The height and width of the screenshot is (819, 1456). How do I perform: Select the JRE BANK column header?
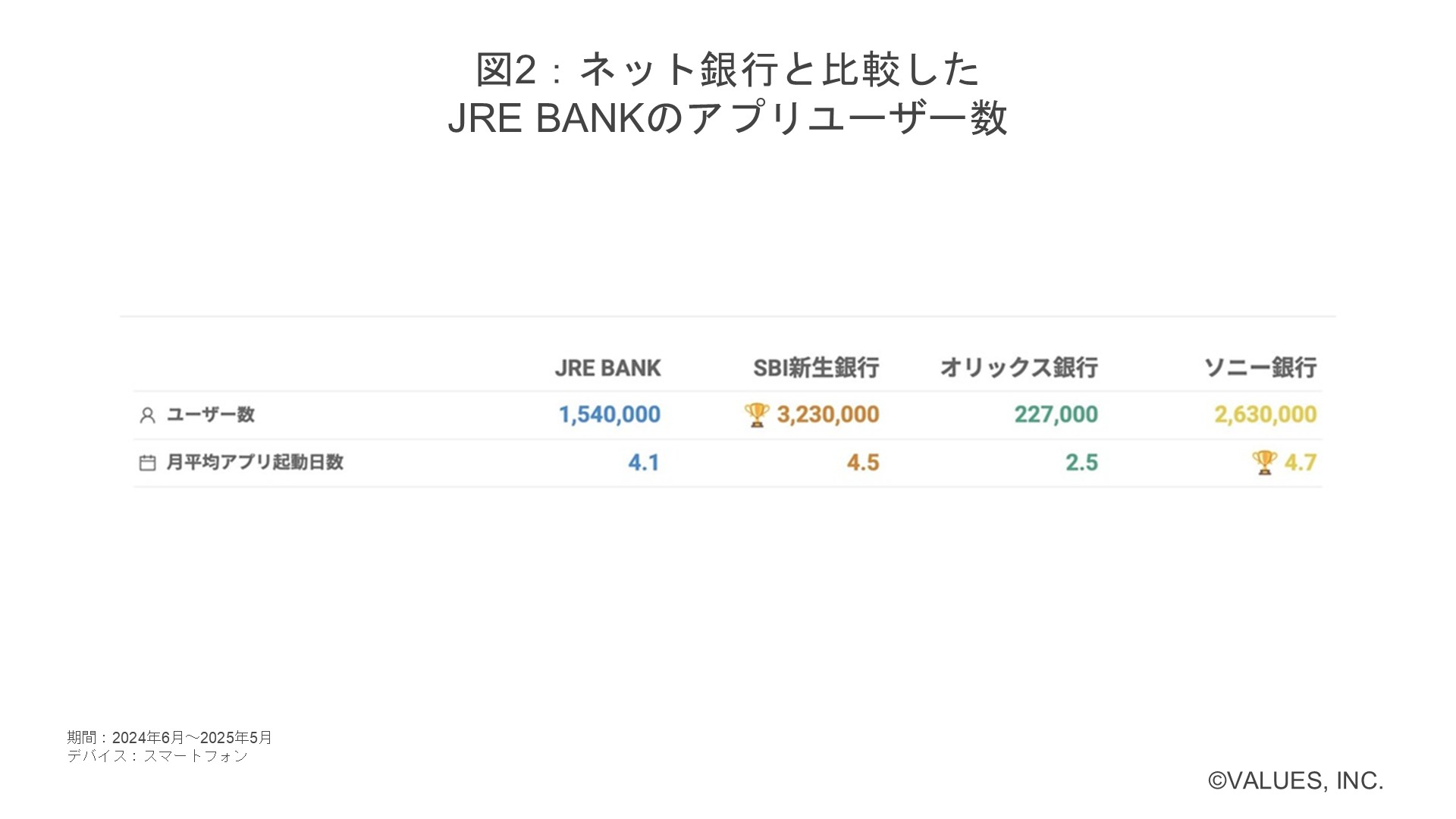coord(607,368)
